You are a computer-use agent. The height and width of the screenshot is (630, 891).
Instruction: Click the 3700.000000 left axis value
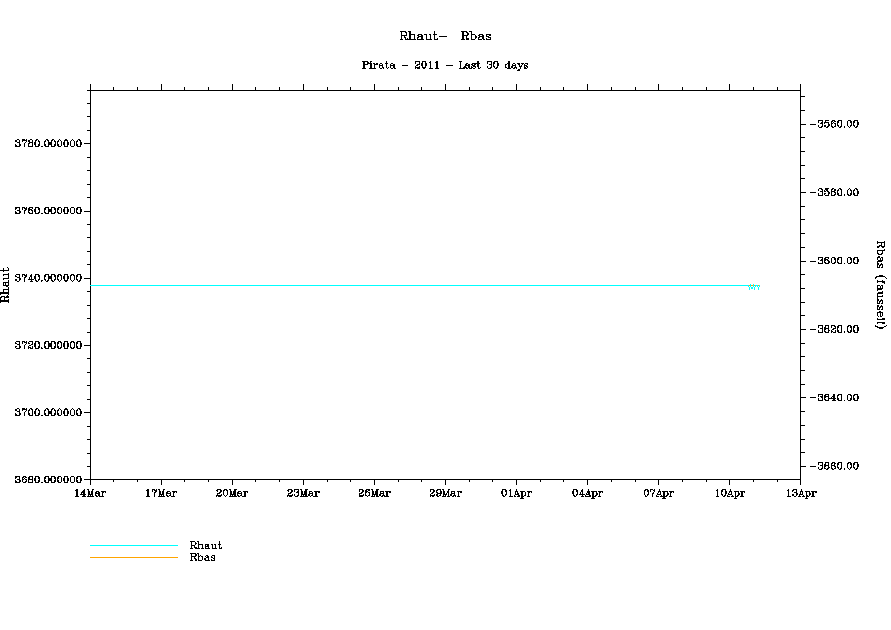(47, 412)
